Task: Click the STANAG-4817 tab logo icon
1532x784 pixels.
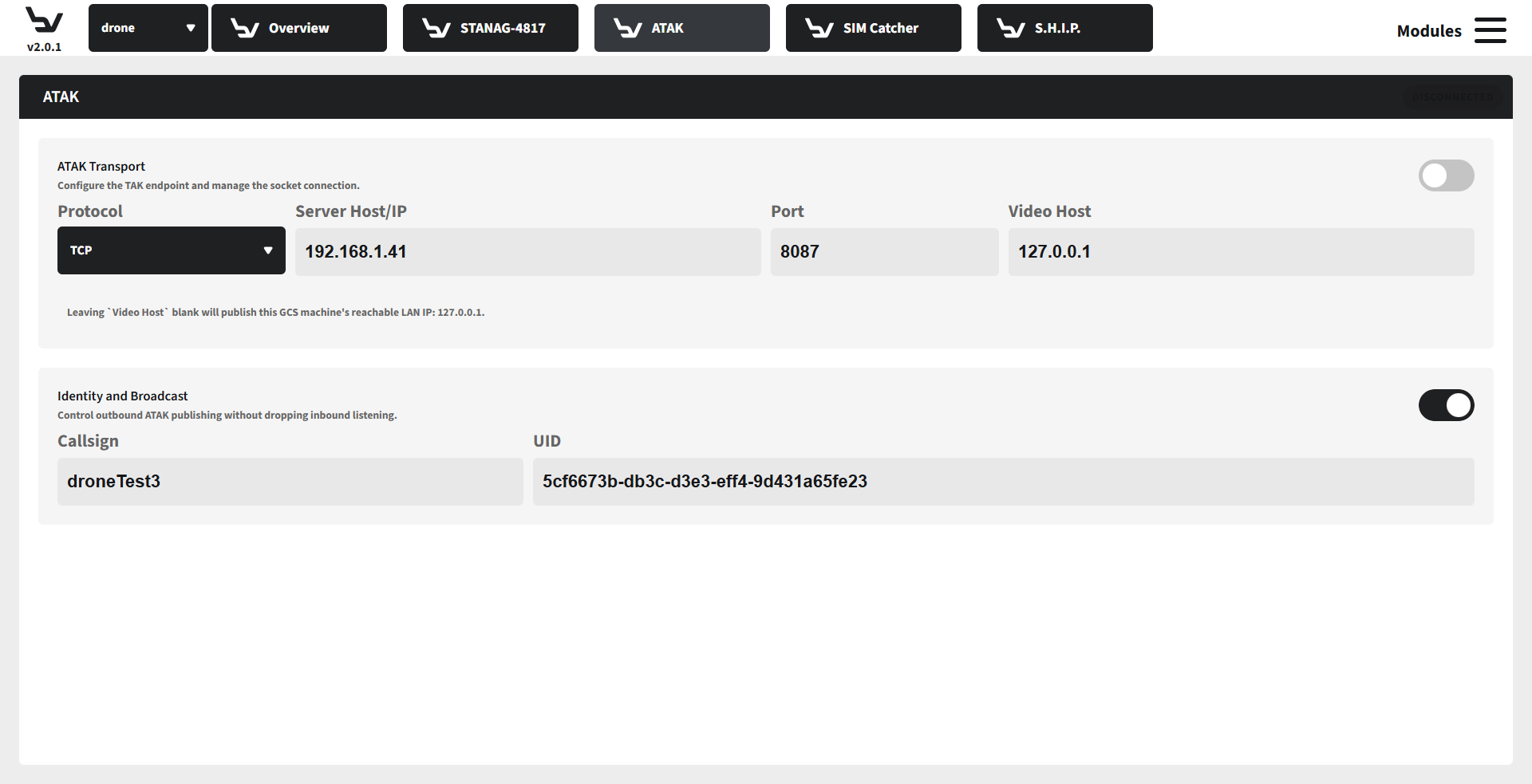Action: coord(436,29)
